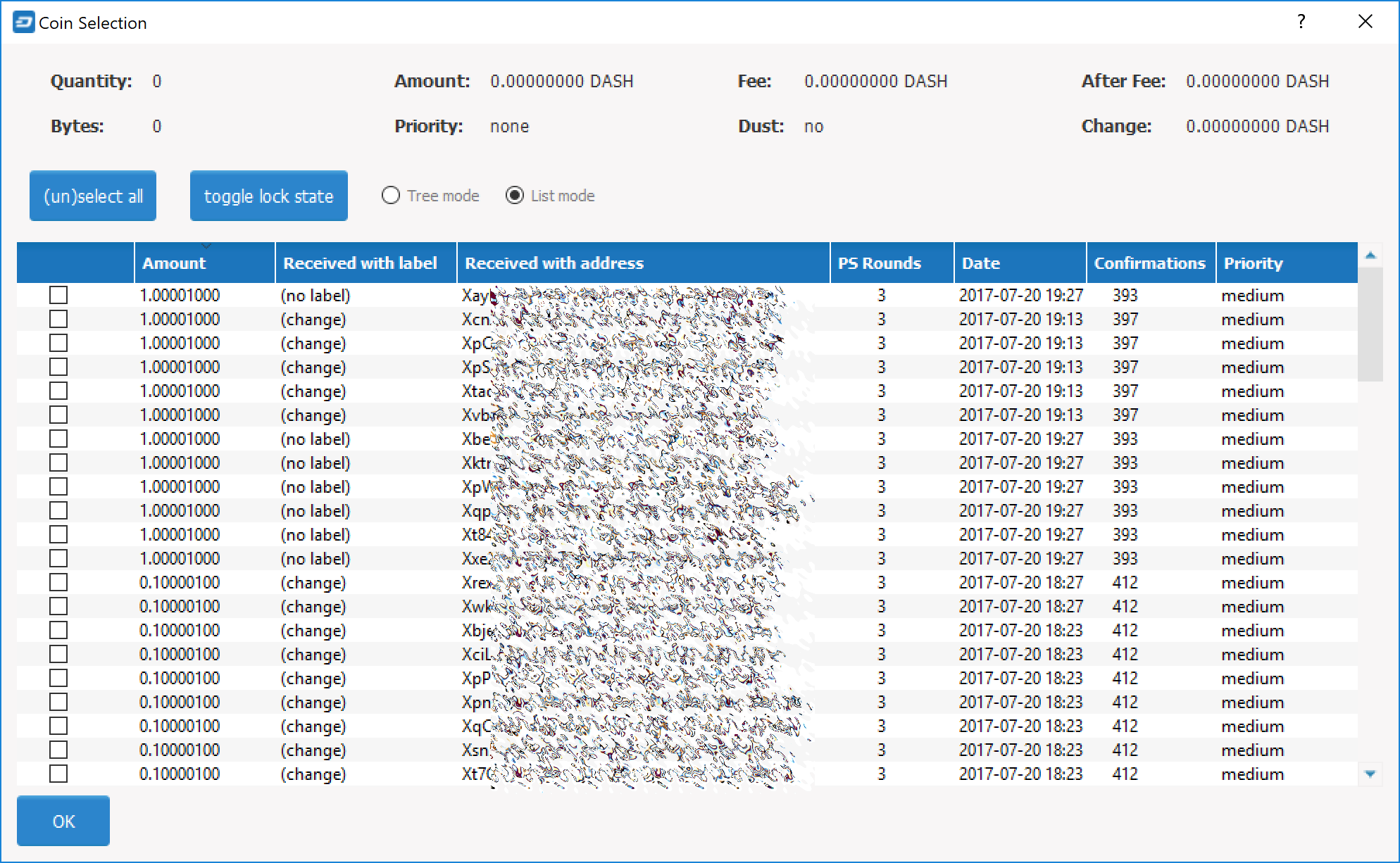Image resolution: width=1400 pixels, height=863 pixels.
Task: Click the Change value 0.00000000 DASH
Action: click(x=1258, y=126)
